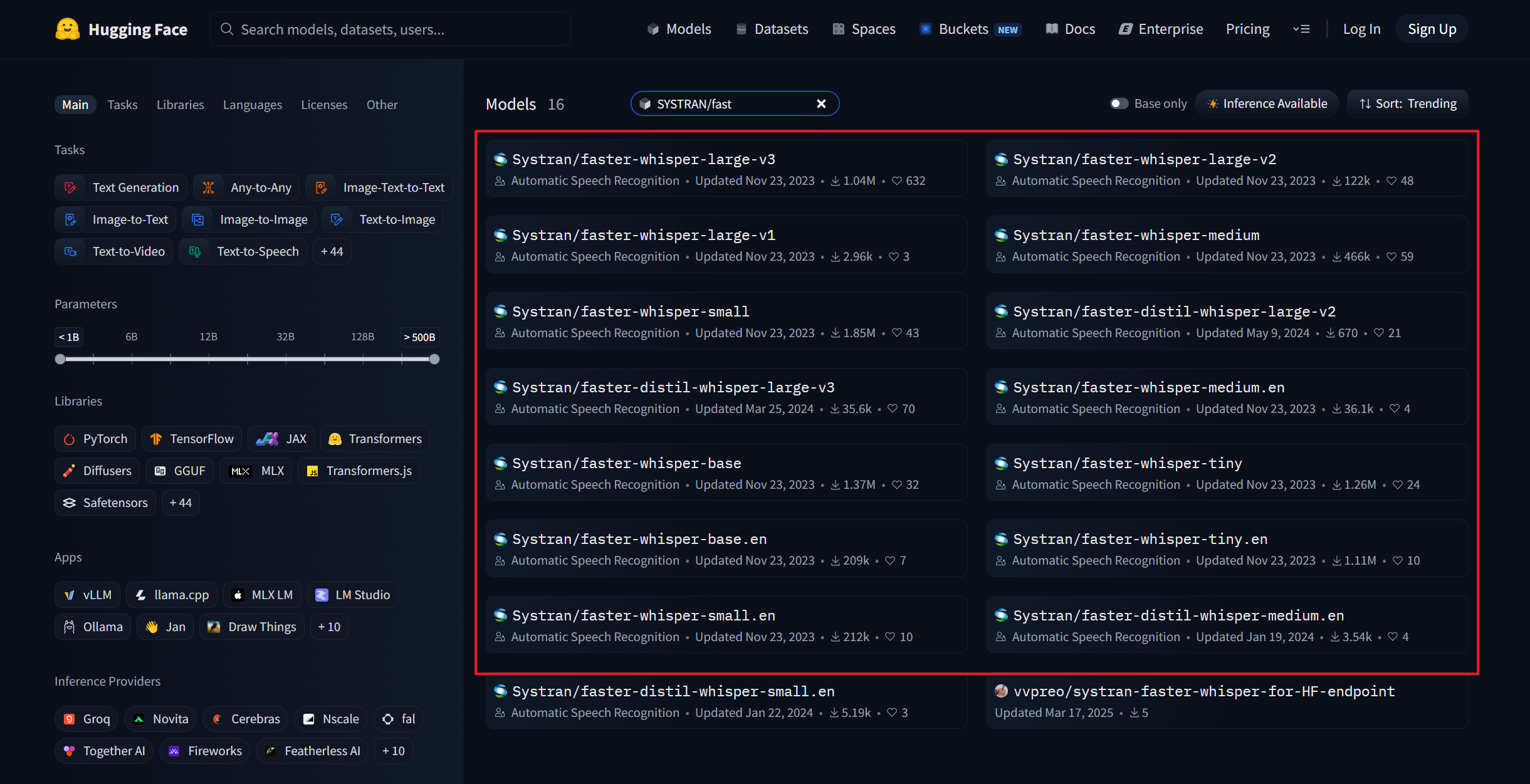Click the 12B mark on Parameters scale
Viewport: 1530px width, 784px height.
[x=209, y=337]
